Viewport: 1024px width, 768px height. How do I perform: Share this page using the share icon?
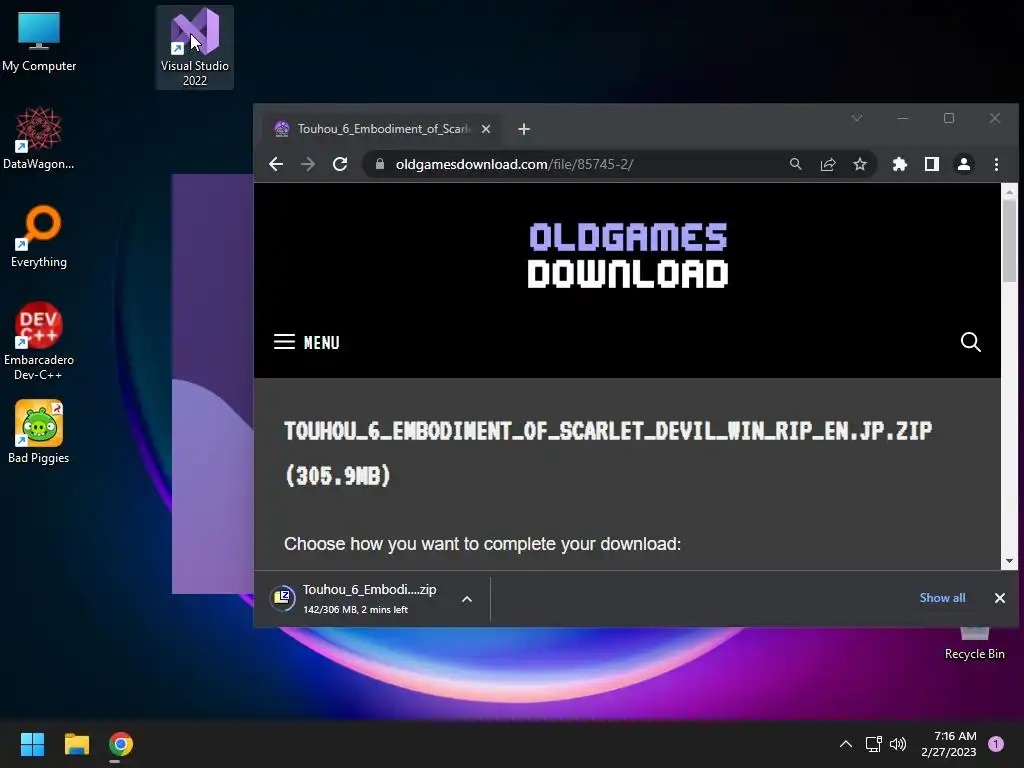[x=827, y=164]
